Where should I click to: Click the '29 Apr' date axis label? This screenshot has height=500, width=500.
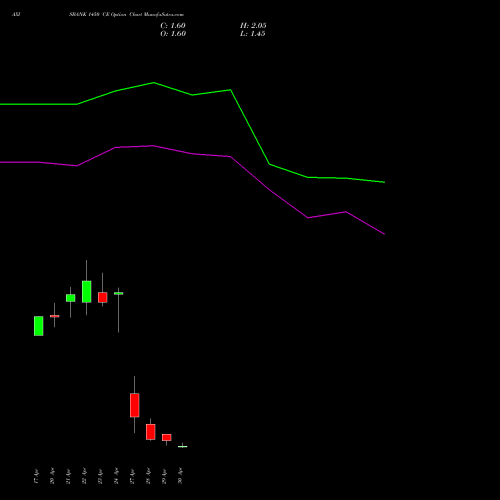(x=164, y=477)
